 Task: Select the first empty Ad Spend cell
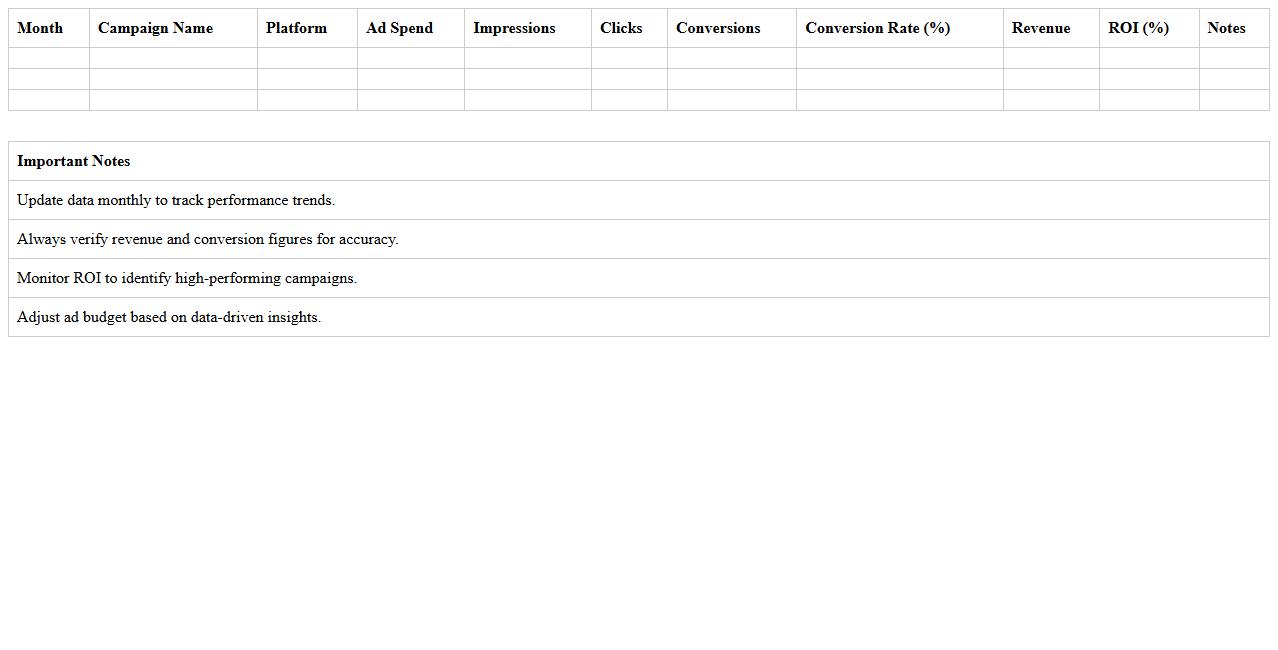[410, 58]
